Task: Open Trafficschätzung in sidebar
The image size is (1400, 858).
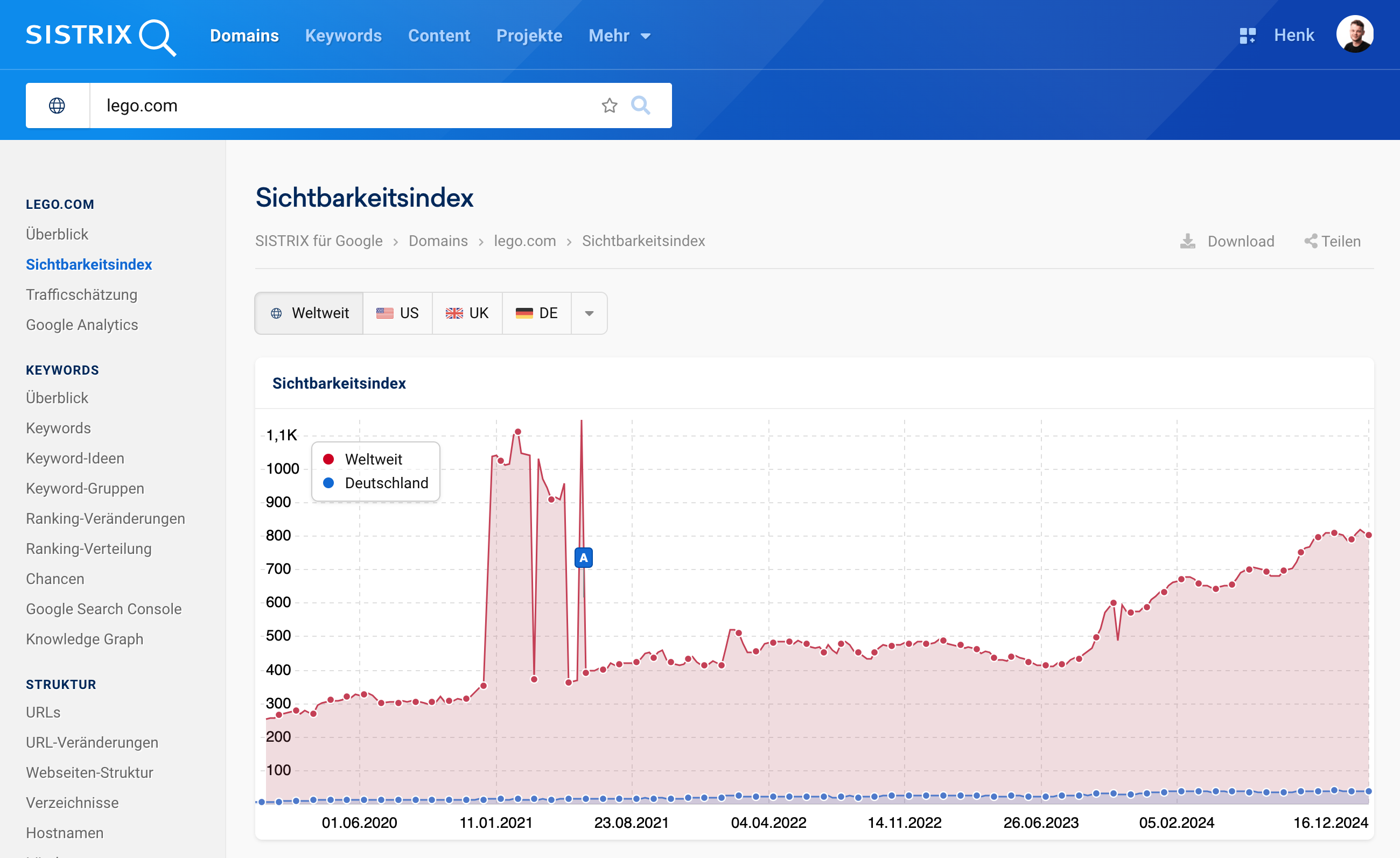Action: pos(81,295)
